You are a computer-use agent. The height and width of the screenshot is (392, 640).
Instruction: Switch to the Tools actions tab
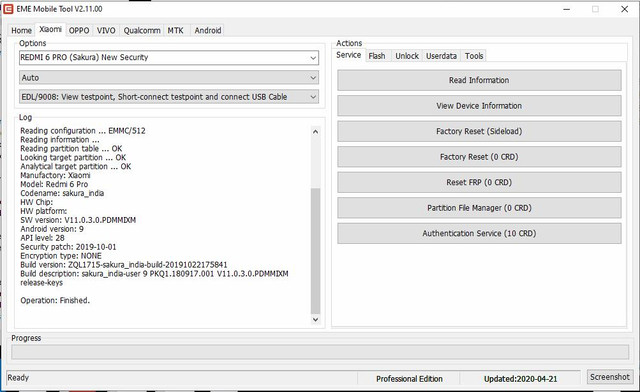click(x=474, y=56)
